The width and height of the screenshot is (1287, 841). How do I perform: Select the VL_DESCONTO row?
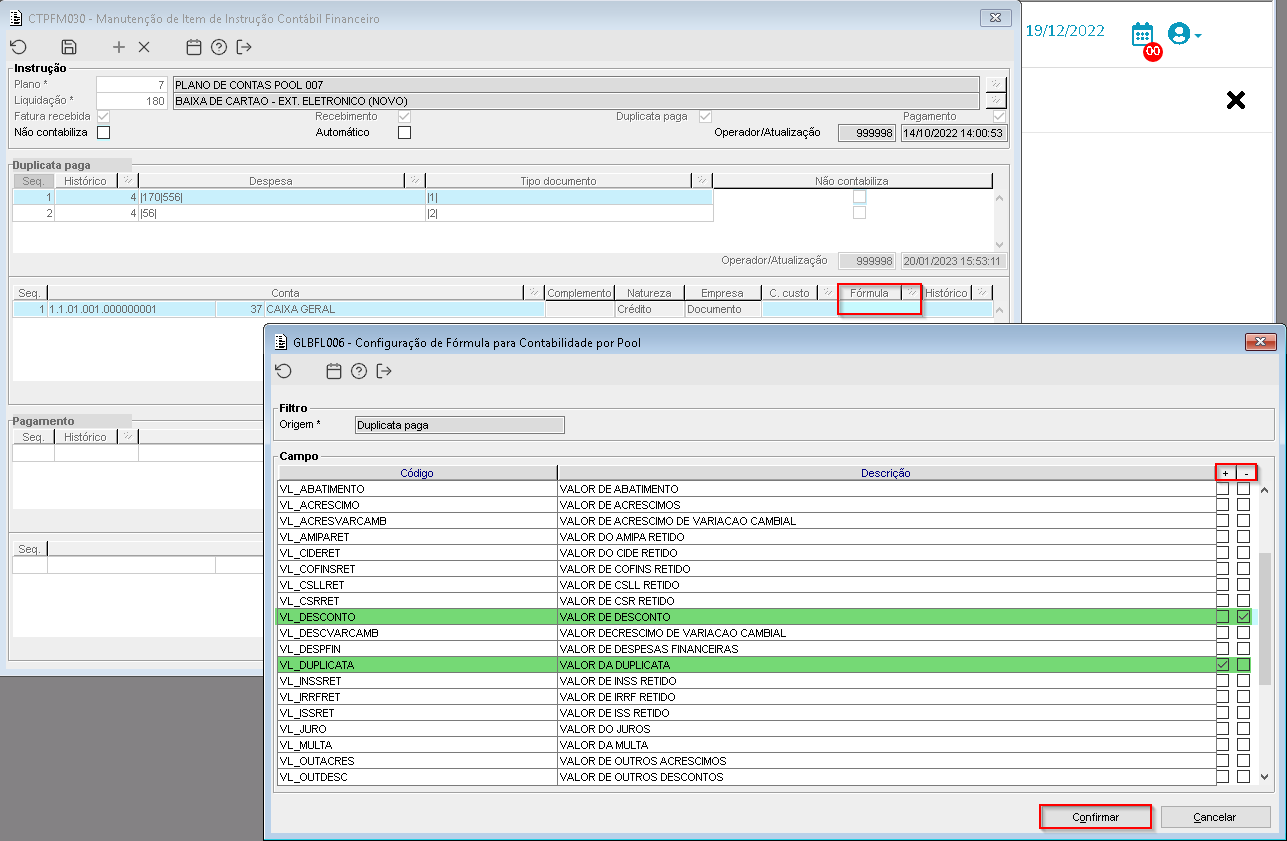(x=746, y=617)
